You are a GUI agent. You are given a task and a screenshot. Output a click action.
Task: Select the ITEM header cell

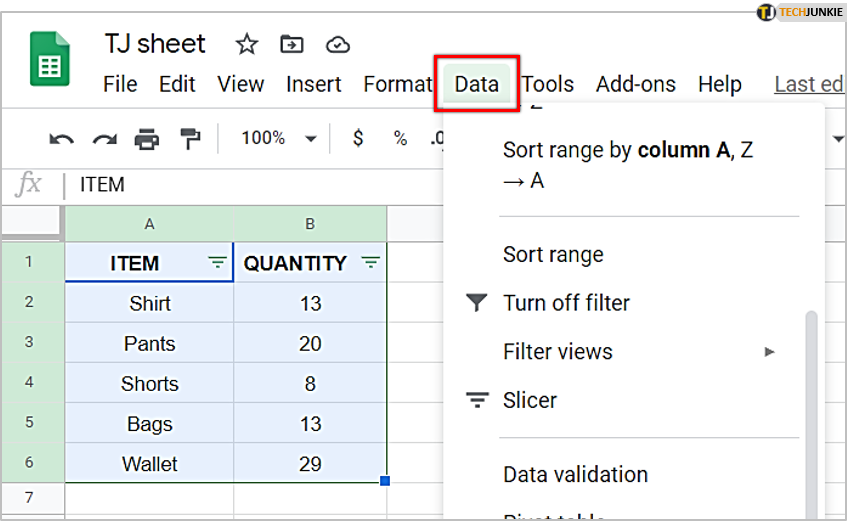tap(149, 263)
